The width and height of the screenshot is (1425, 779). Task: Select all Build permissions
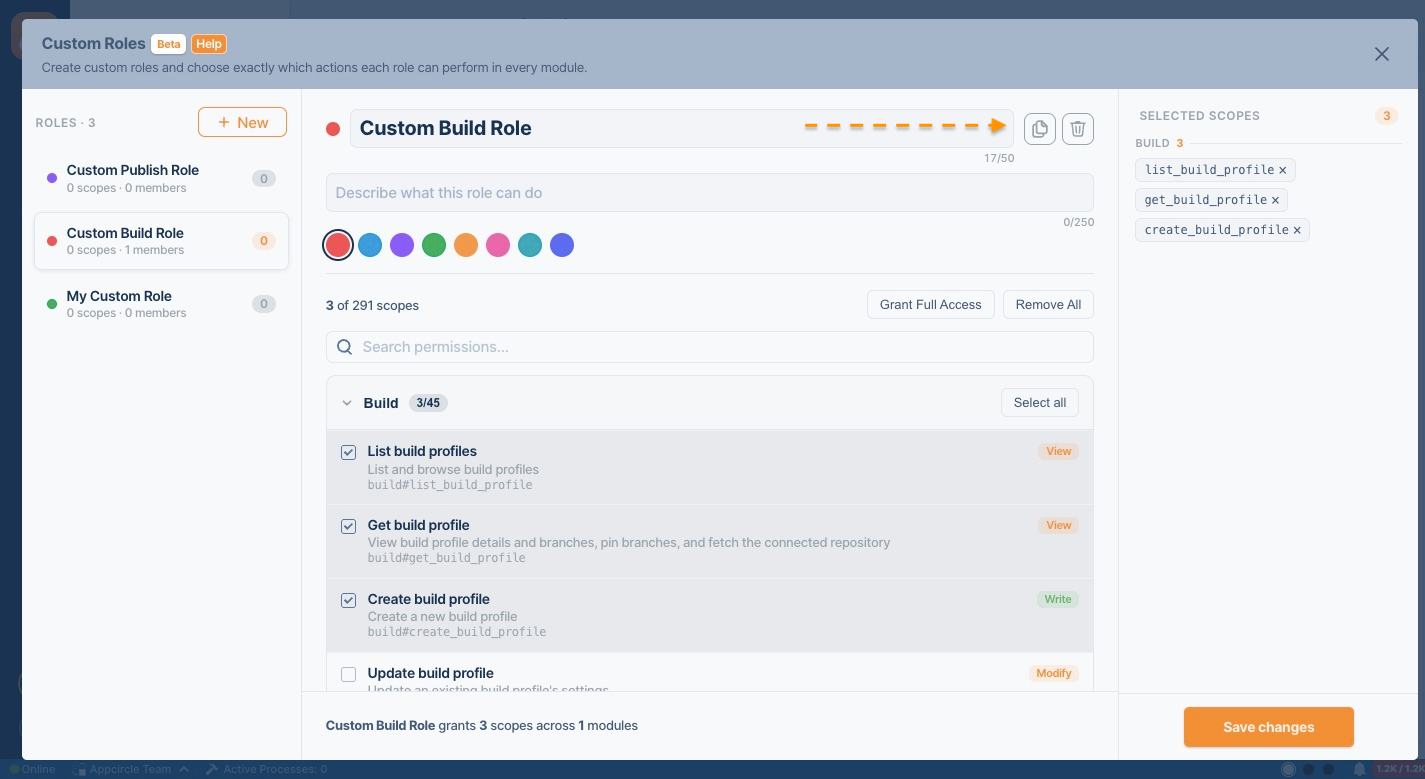pyautogui.click(x=1040, y=403)
